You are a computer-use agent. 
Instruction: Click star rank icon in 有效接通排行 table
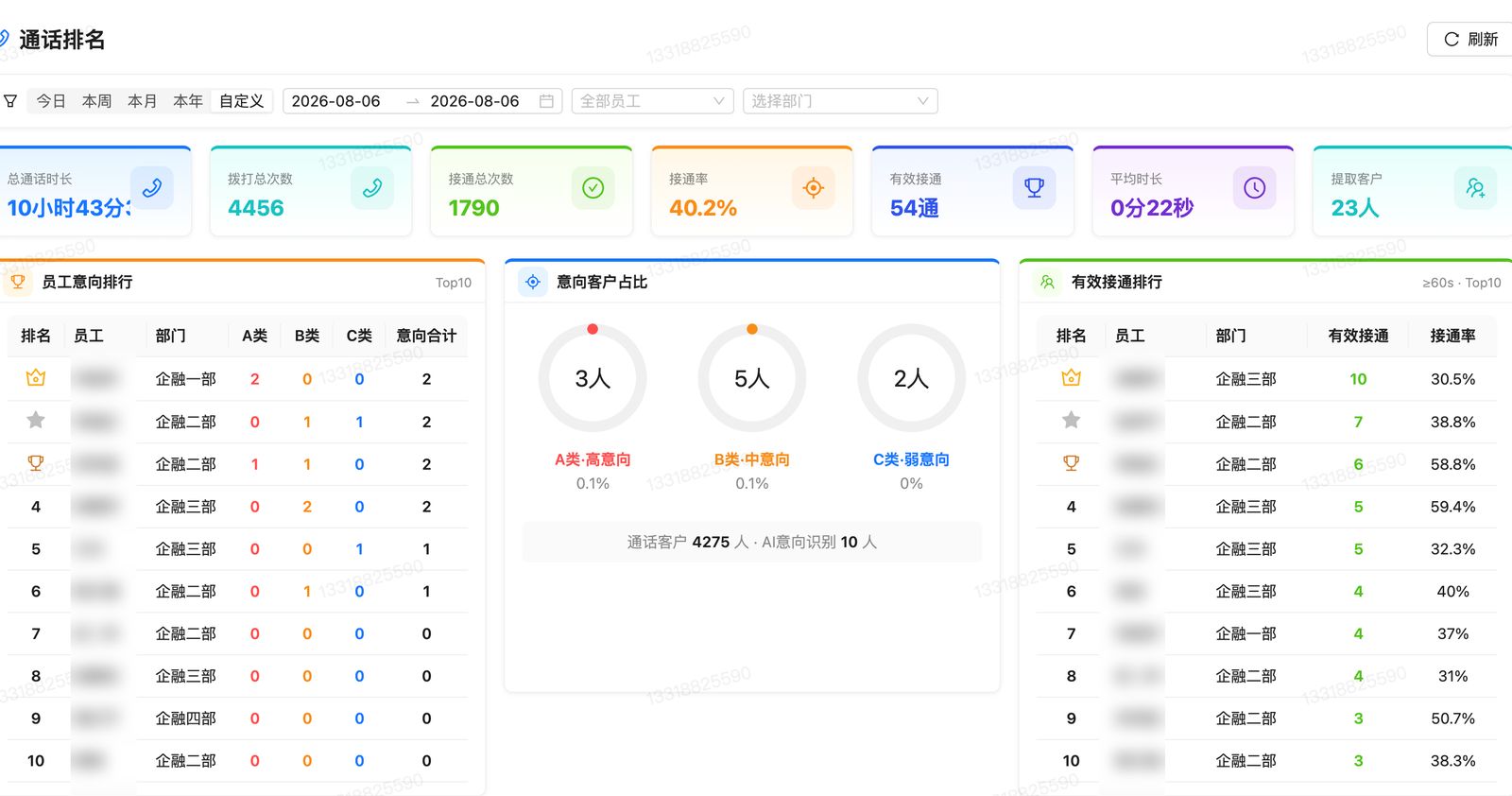coord(1071,420)
